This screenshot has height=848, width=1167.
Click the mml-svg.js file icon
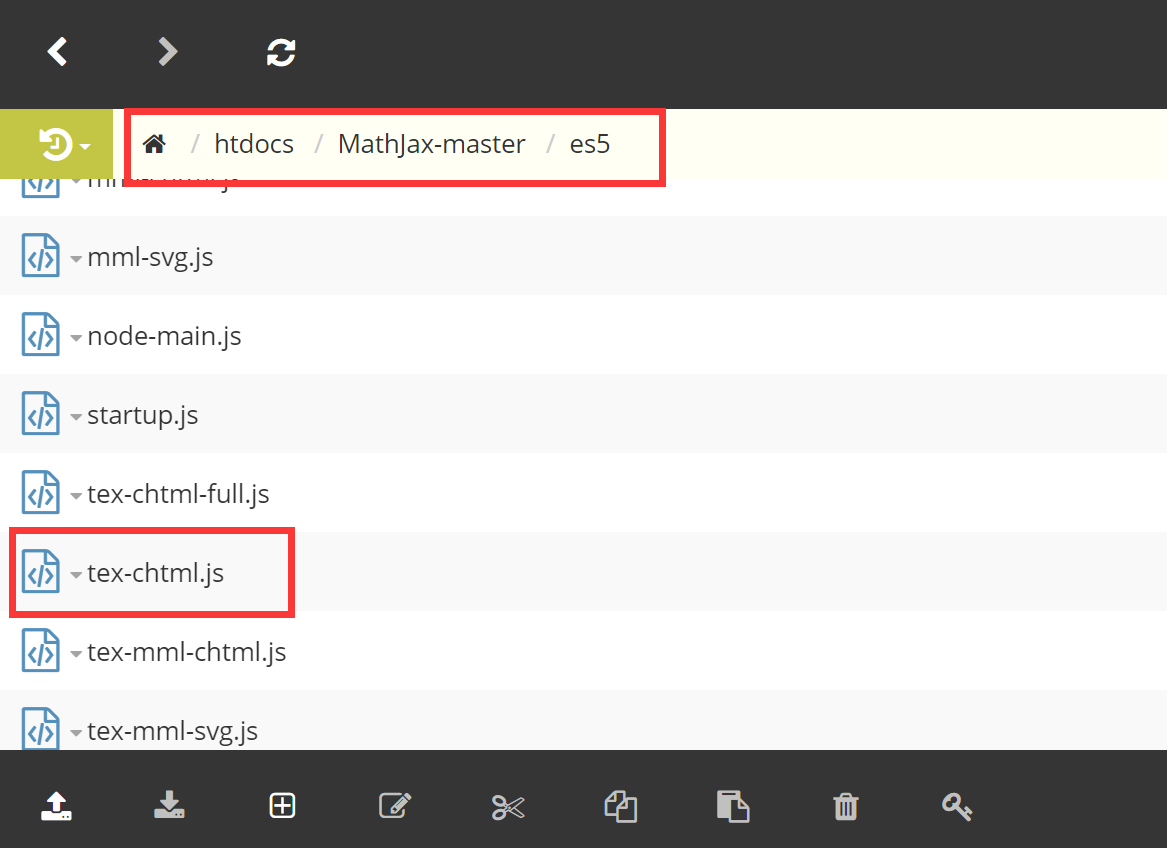(41, 255)
